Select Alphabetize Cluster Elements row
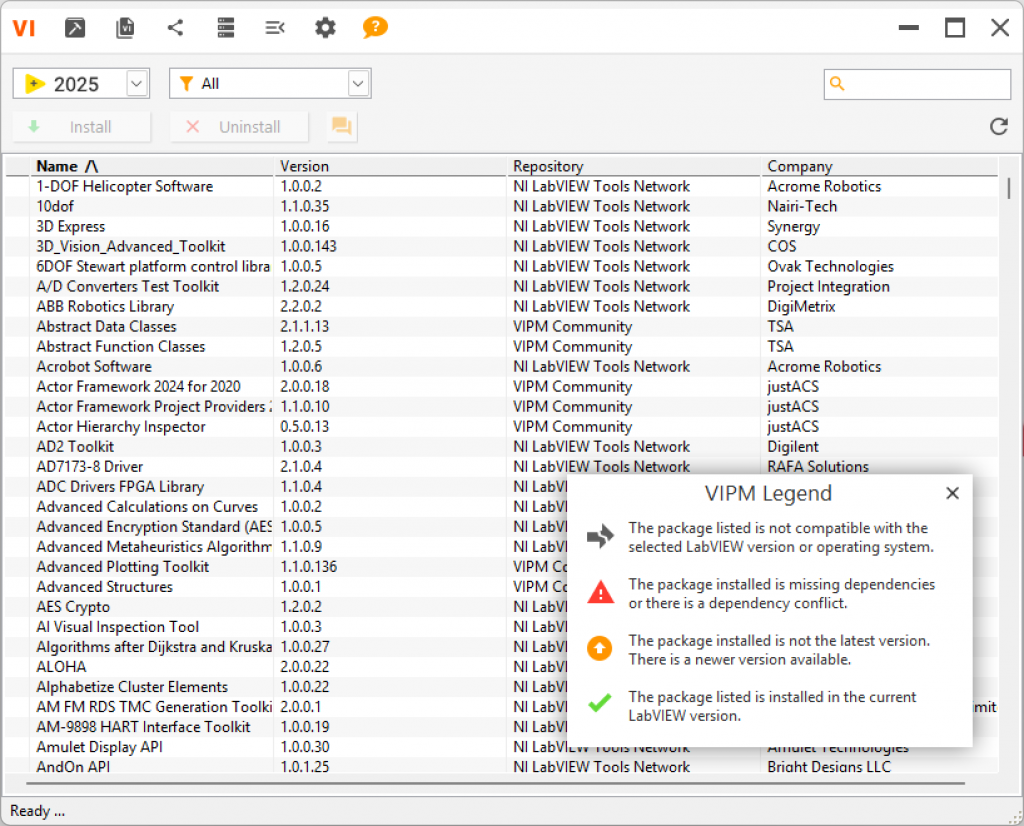1024x826 pixels. (x=287, y=687)
